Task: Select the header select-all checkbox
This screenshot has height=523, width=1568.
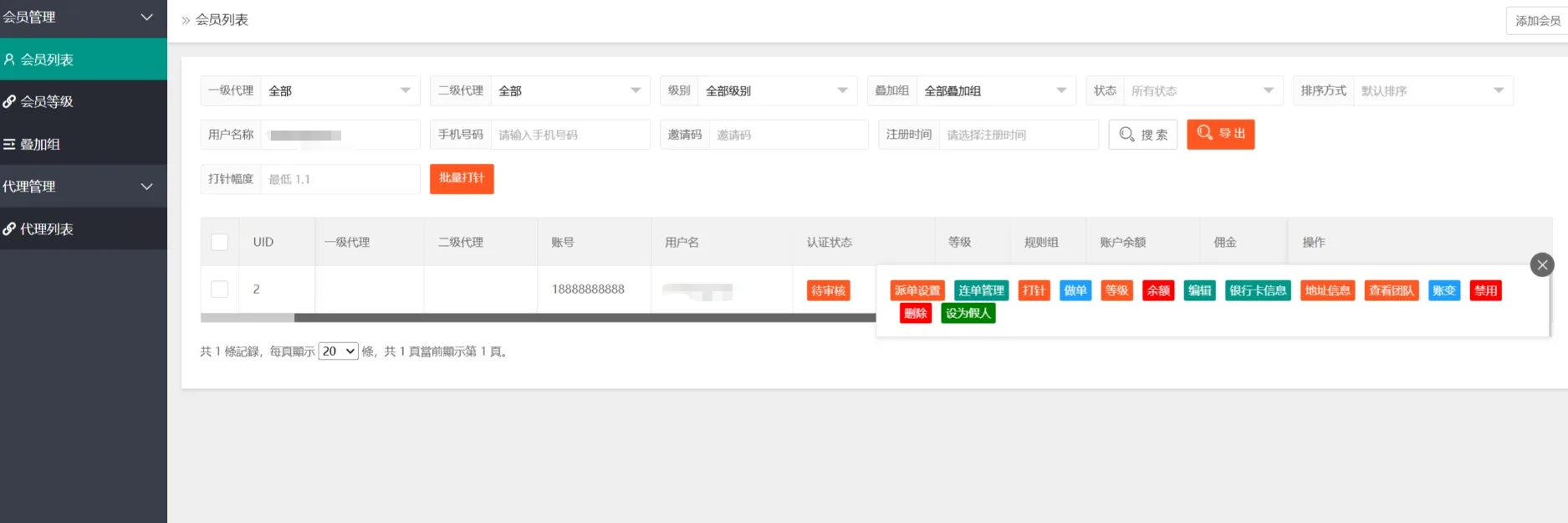Action: pos(220,242)
